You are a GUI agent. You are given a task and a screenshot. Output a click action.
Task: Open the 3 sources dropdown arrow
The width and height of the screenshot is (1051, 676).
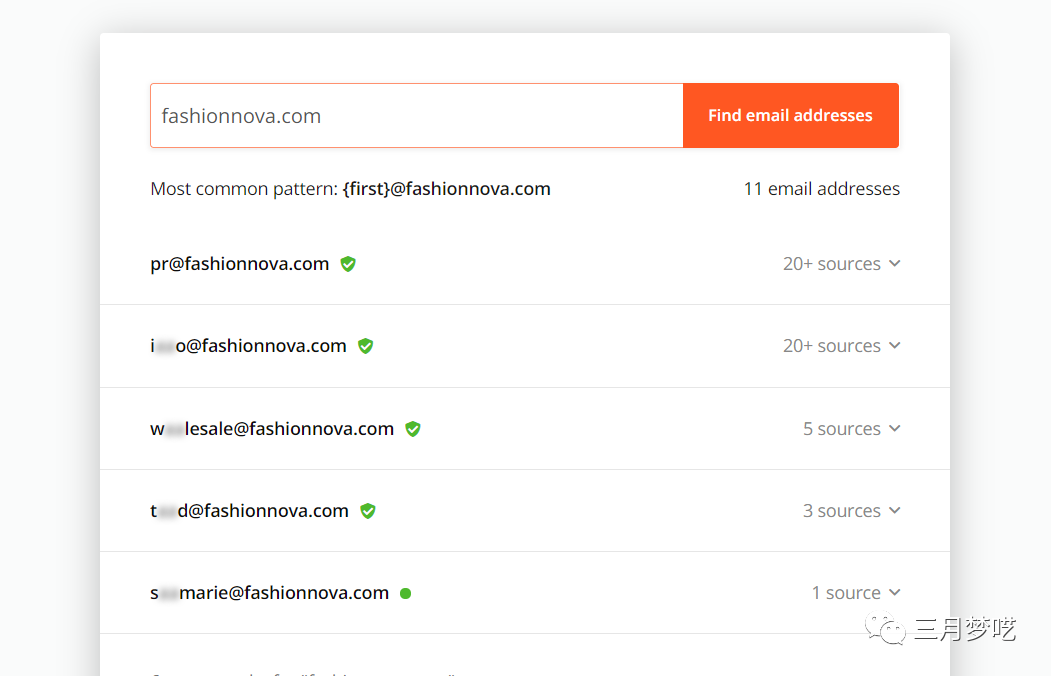tap(895, 511)
